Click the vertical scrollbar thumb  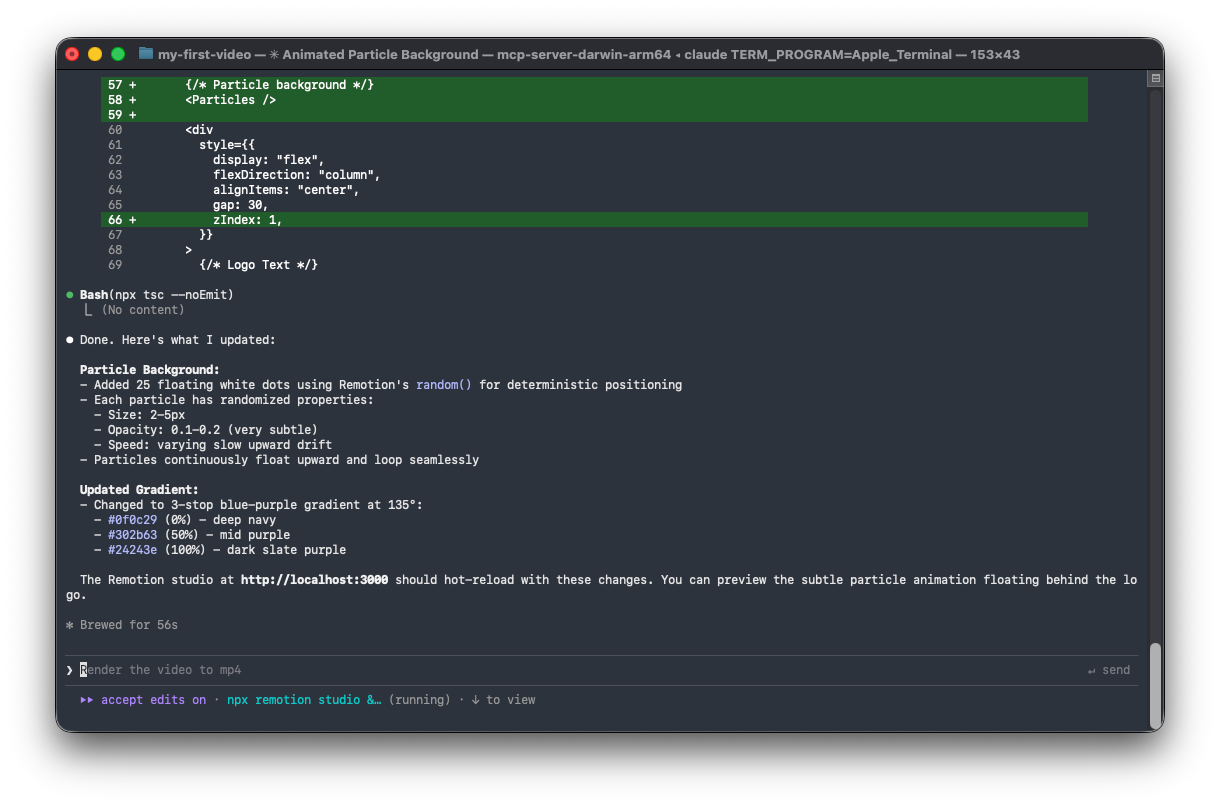(x=1155, y=685)
